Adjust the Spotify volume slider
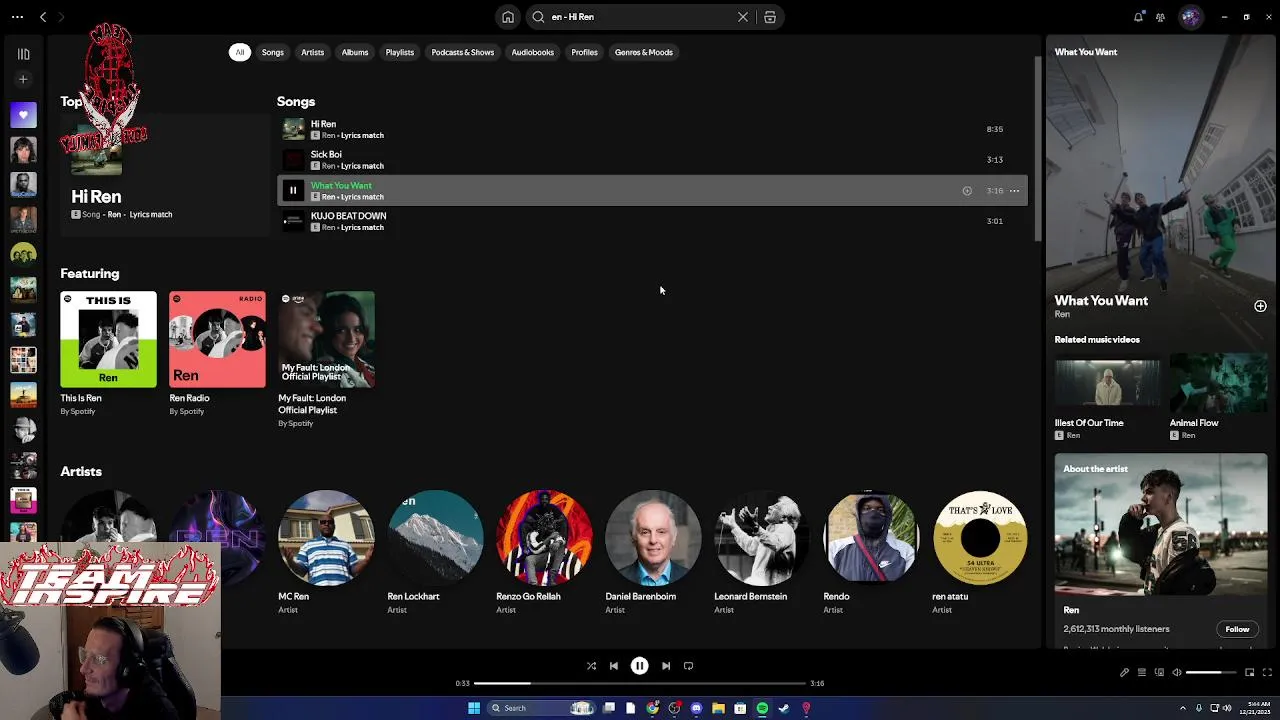This screenshot has width=1280, height=720. coord(1211,673)
